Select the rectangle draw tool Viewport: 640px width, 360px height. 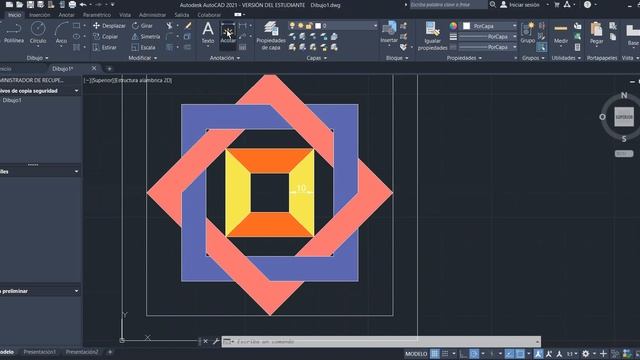tap(76, 26)
